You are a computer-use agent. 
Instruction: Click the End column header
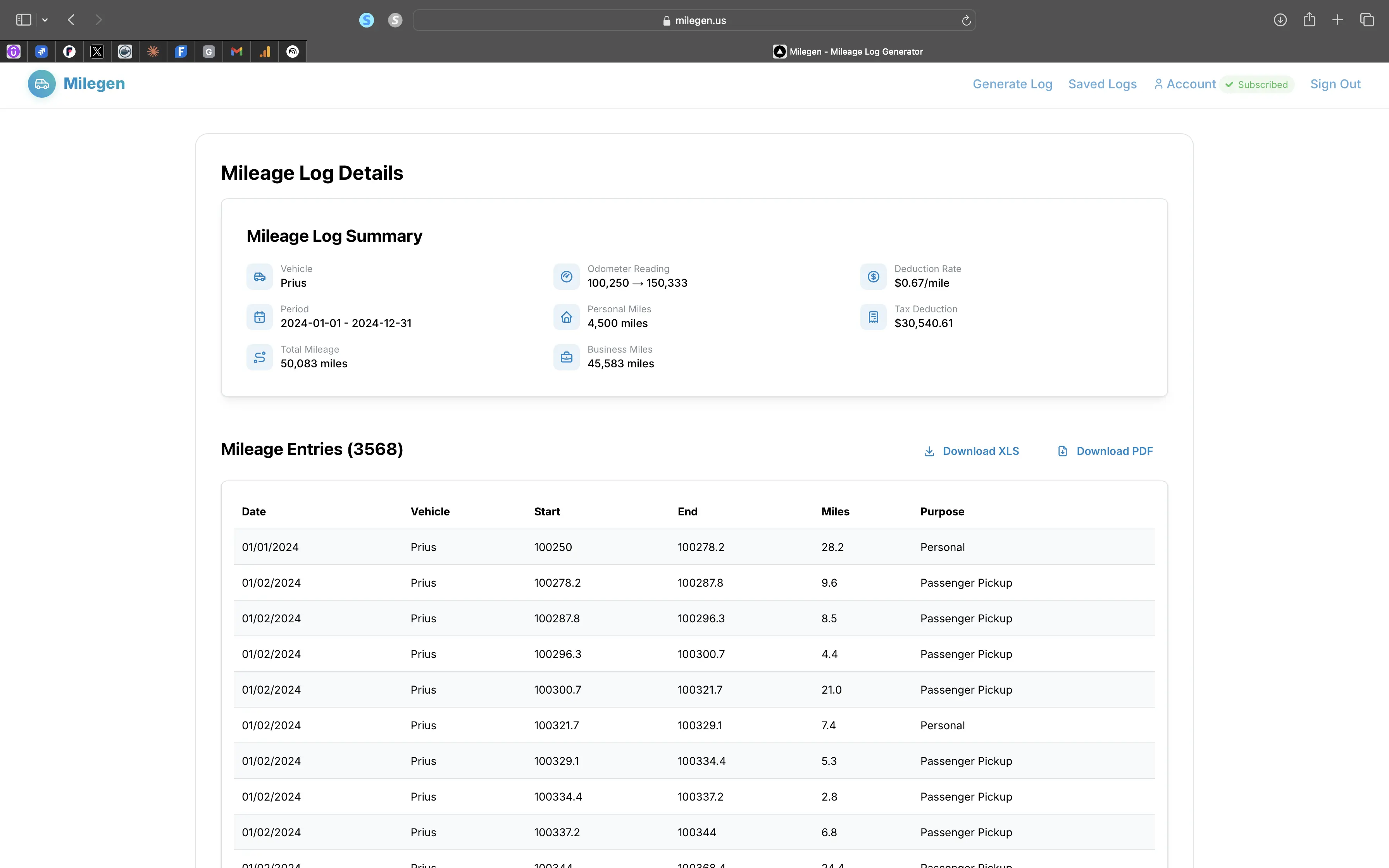coord(687,511)
